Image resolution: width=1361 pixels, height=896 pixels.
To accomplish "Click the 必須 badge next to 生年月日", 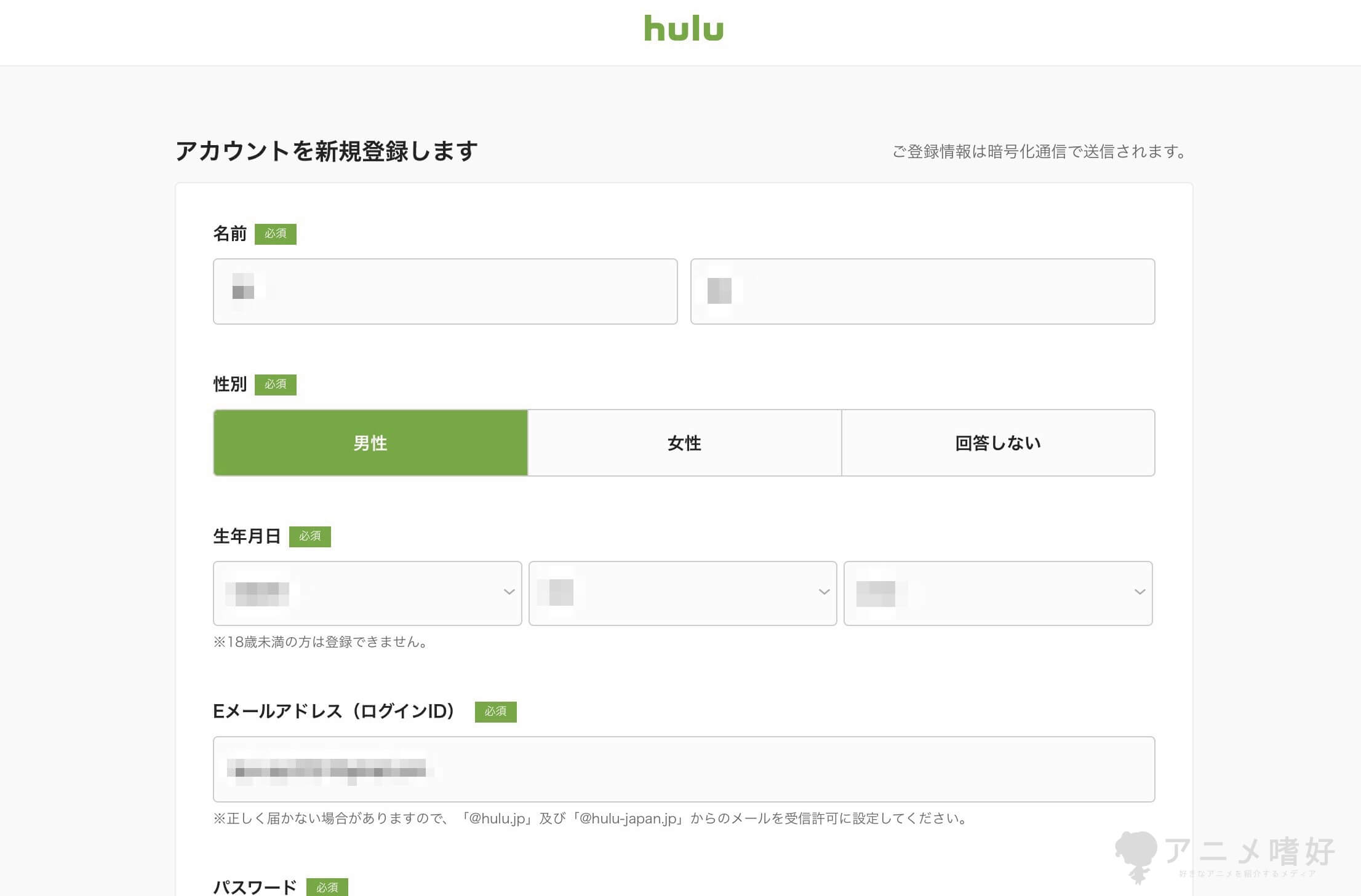I will tap(310, 536).
